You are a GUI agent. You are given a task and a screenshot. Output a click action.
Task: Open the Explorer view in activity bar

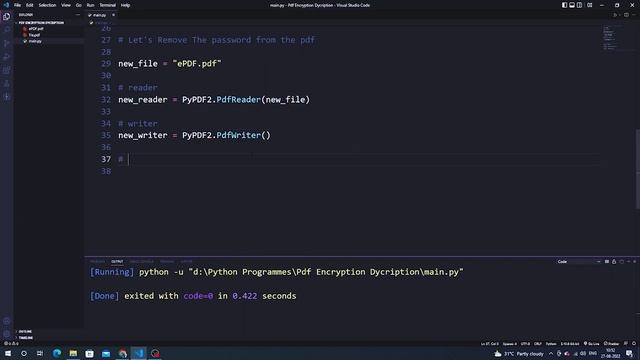pyautogui.click(x=7, y=17)
